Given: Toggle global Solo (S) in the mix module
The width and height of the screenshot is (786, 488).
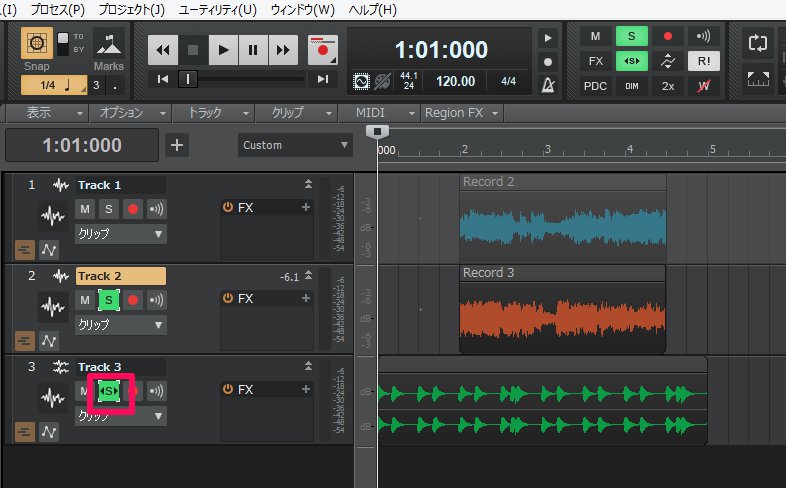Looking at the screenshot, I should (632, 36).
